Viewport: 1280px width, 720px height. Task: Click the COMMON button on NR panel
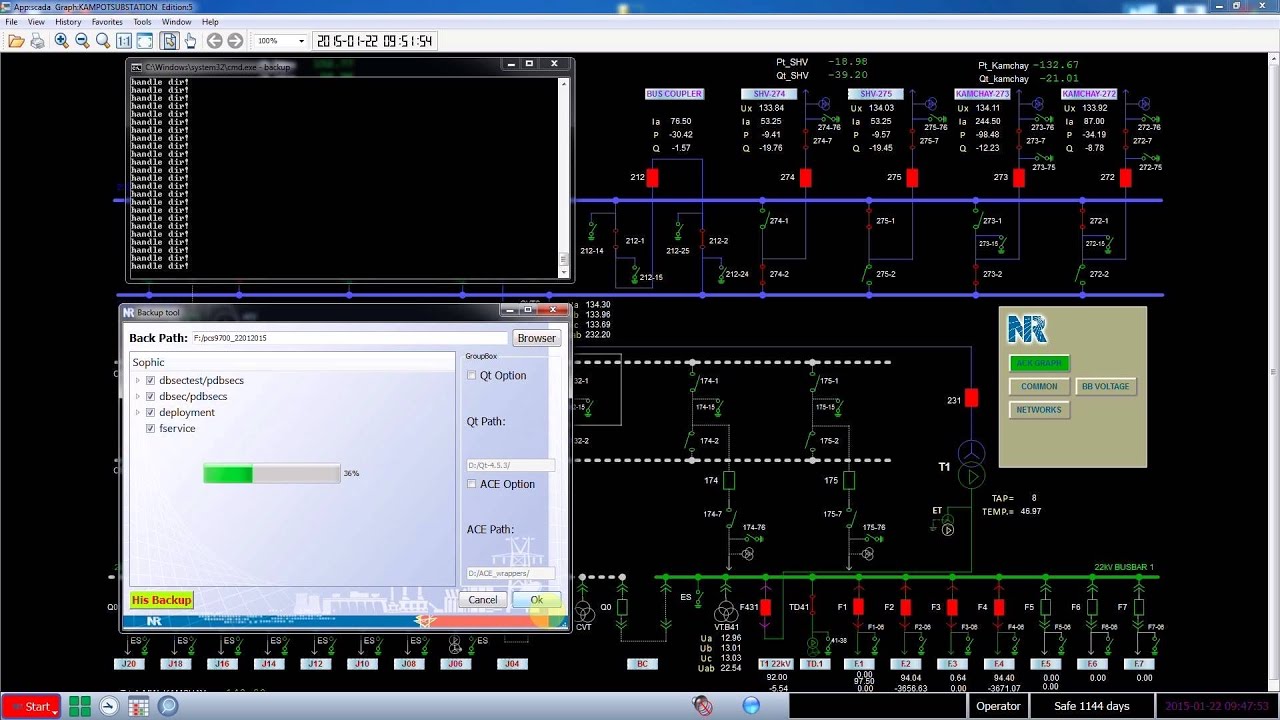click(1039, 386)
